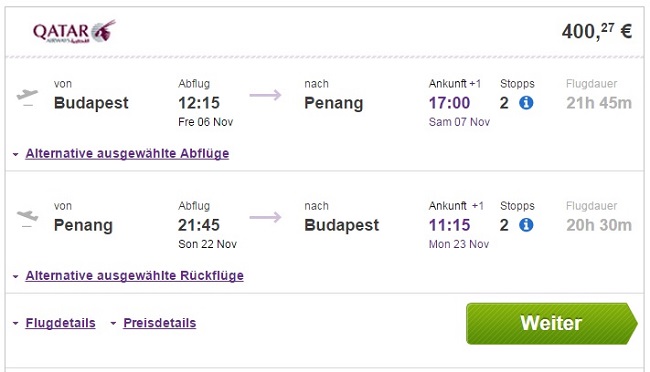This screenshot has height=372, width=650.
Task: Click the triangle before Preisdetails
Action: [113, 323]
